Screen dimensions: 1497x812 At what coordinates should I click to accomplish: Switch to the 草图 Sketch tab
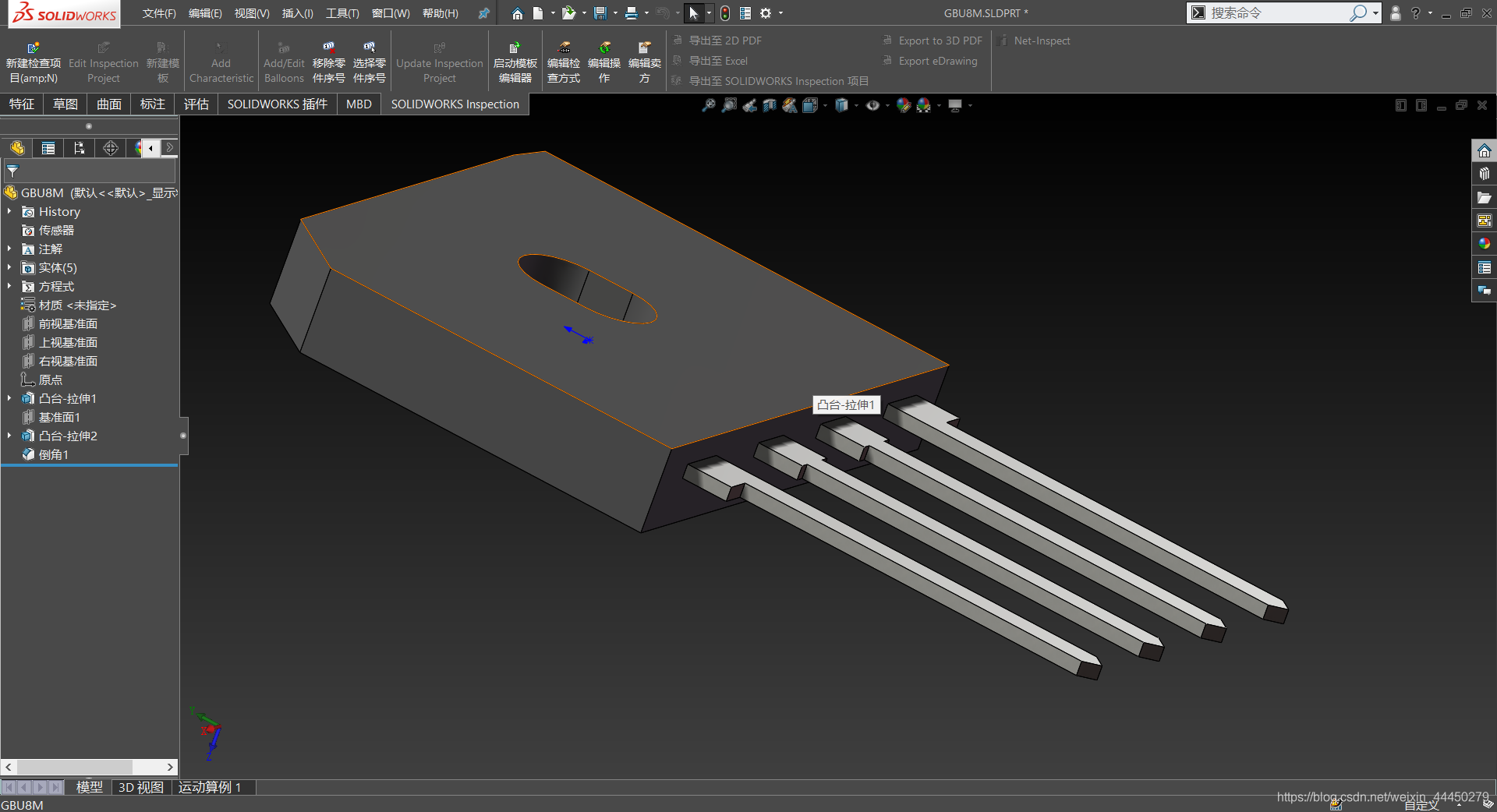tap(65, 104)
